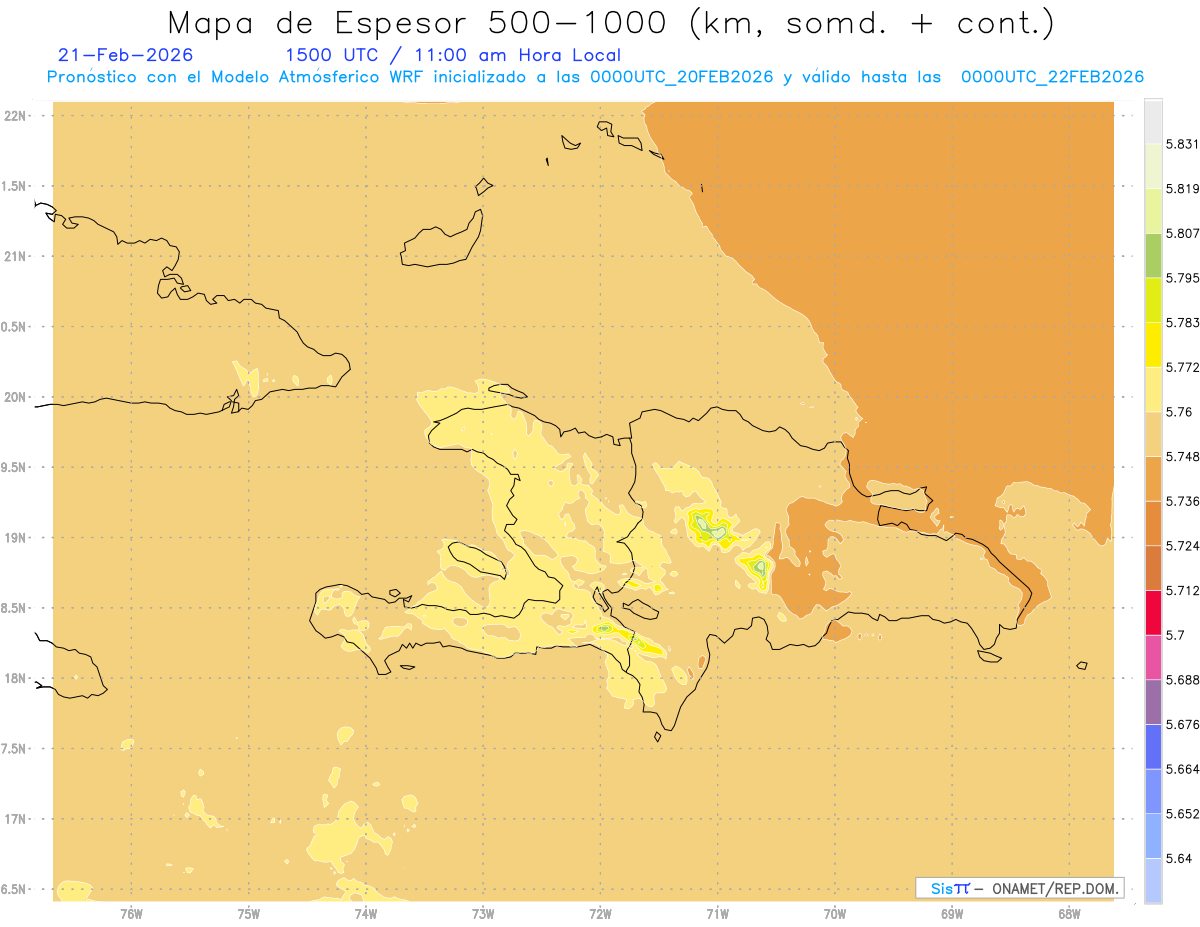
Task: Click the 5.724 colorbar value
Action: [1182, 546]
